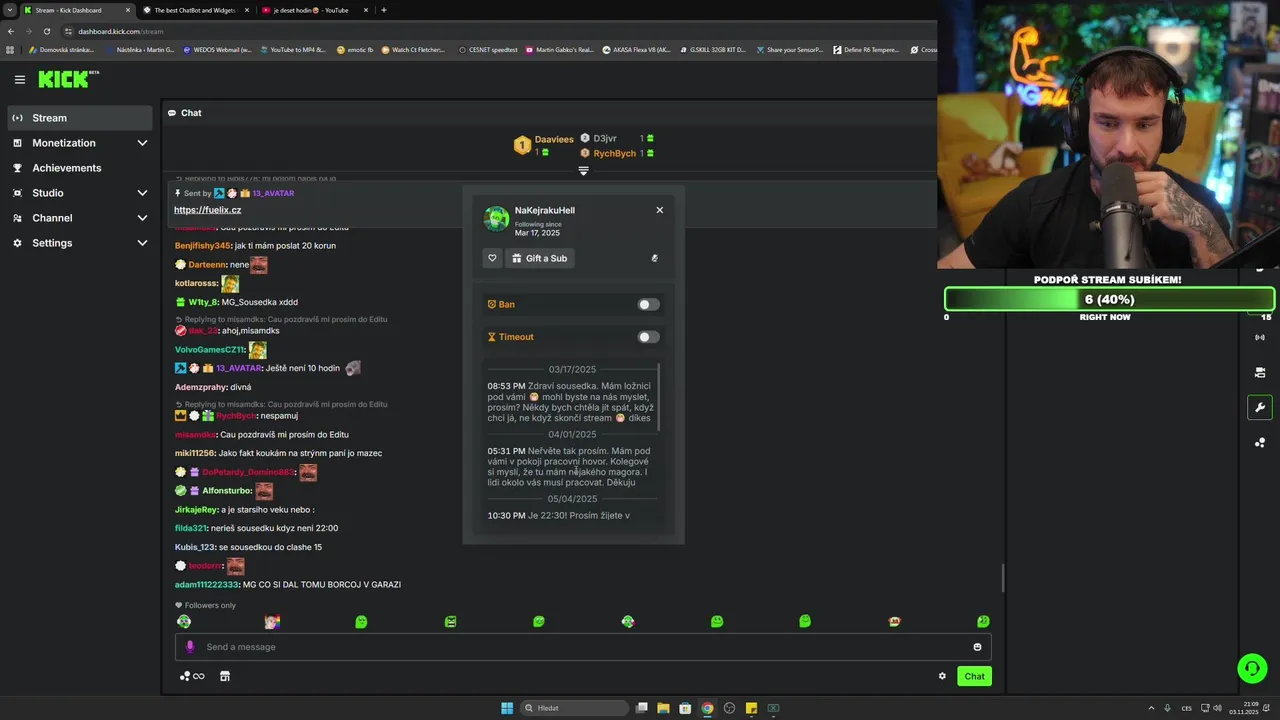
Task: Click green support headset button
Action: pyautogui.click(x=1251, y=667)
